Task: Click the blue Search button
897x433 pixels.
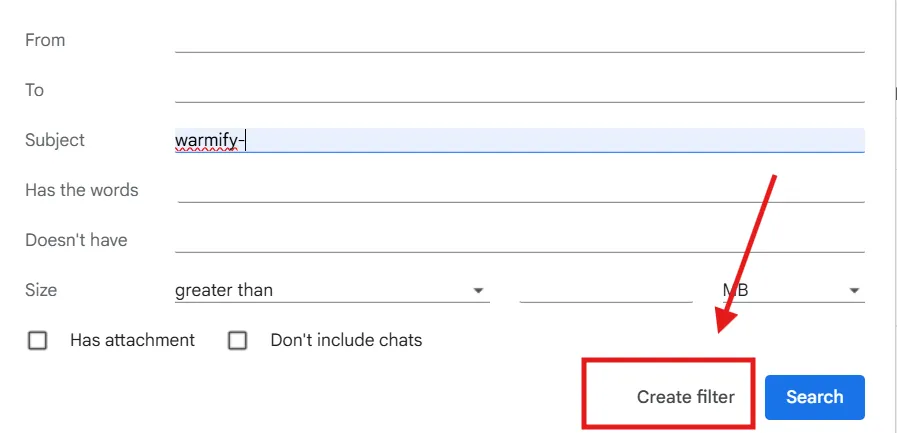Action: pyautogui.click(x=815, y=397)
